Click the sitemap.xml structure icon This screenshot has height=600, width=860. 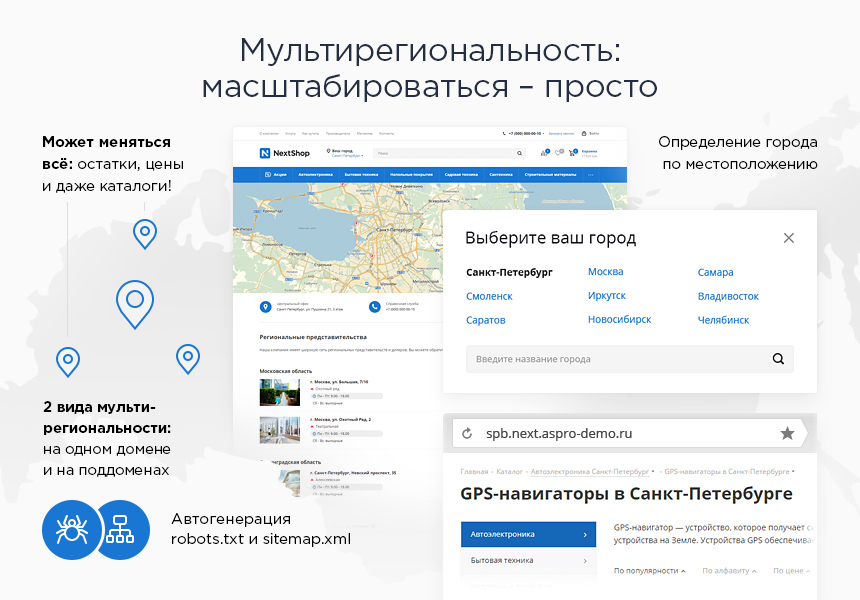tap(120, 530)
